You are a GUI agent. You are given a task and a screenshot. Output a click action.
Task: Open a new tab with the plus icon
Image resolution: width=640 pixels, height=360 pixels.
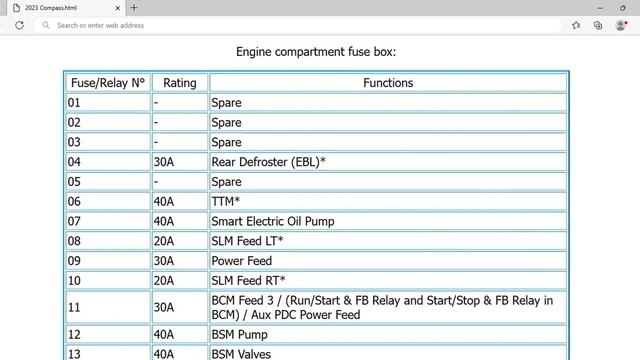(134, 8)
